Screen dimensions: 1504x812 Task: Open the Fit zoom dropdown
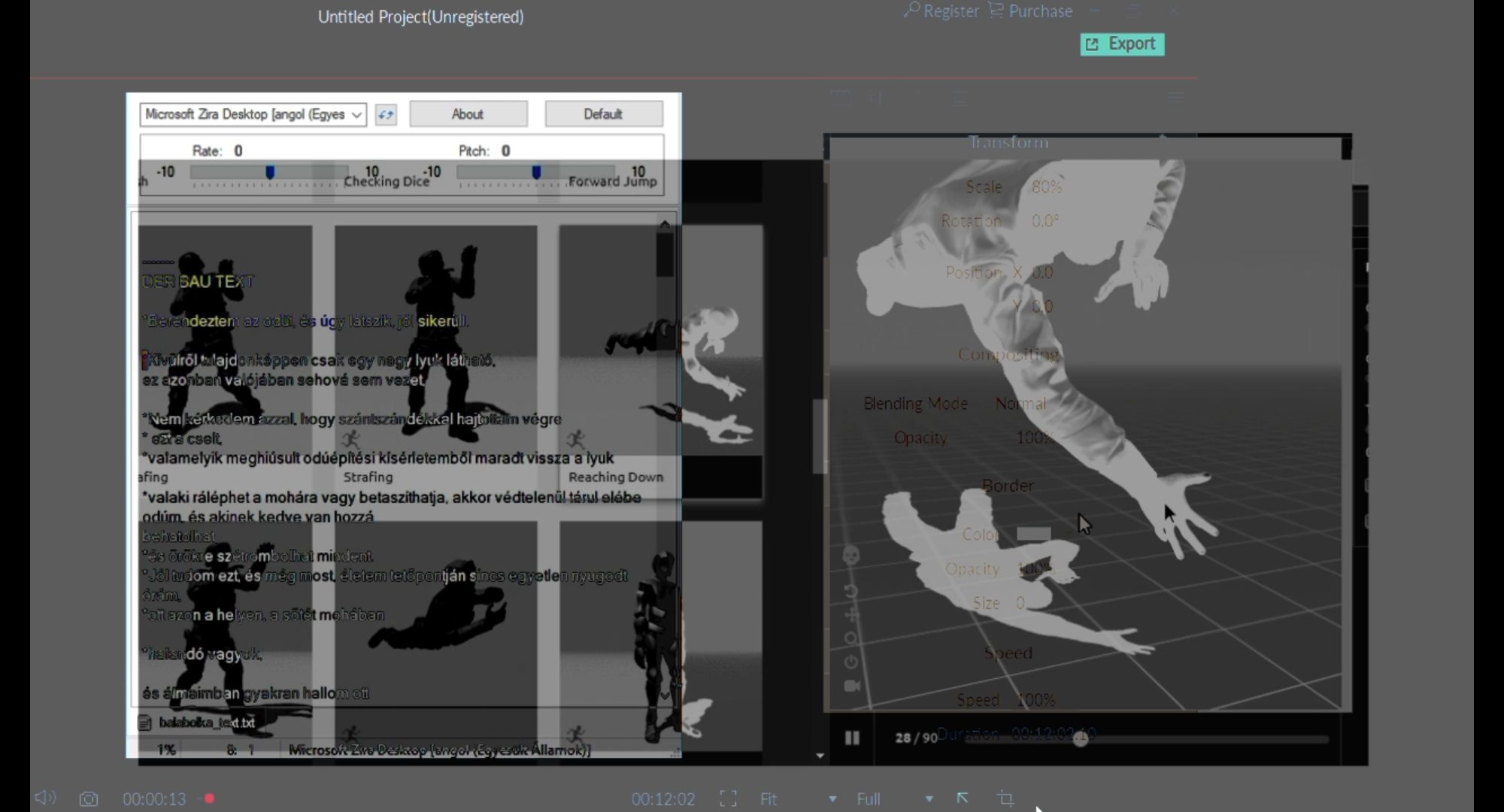799,798
